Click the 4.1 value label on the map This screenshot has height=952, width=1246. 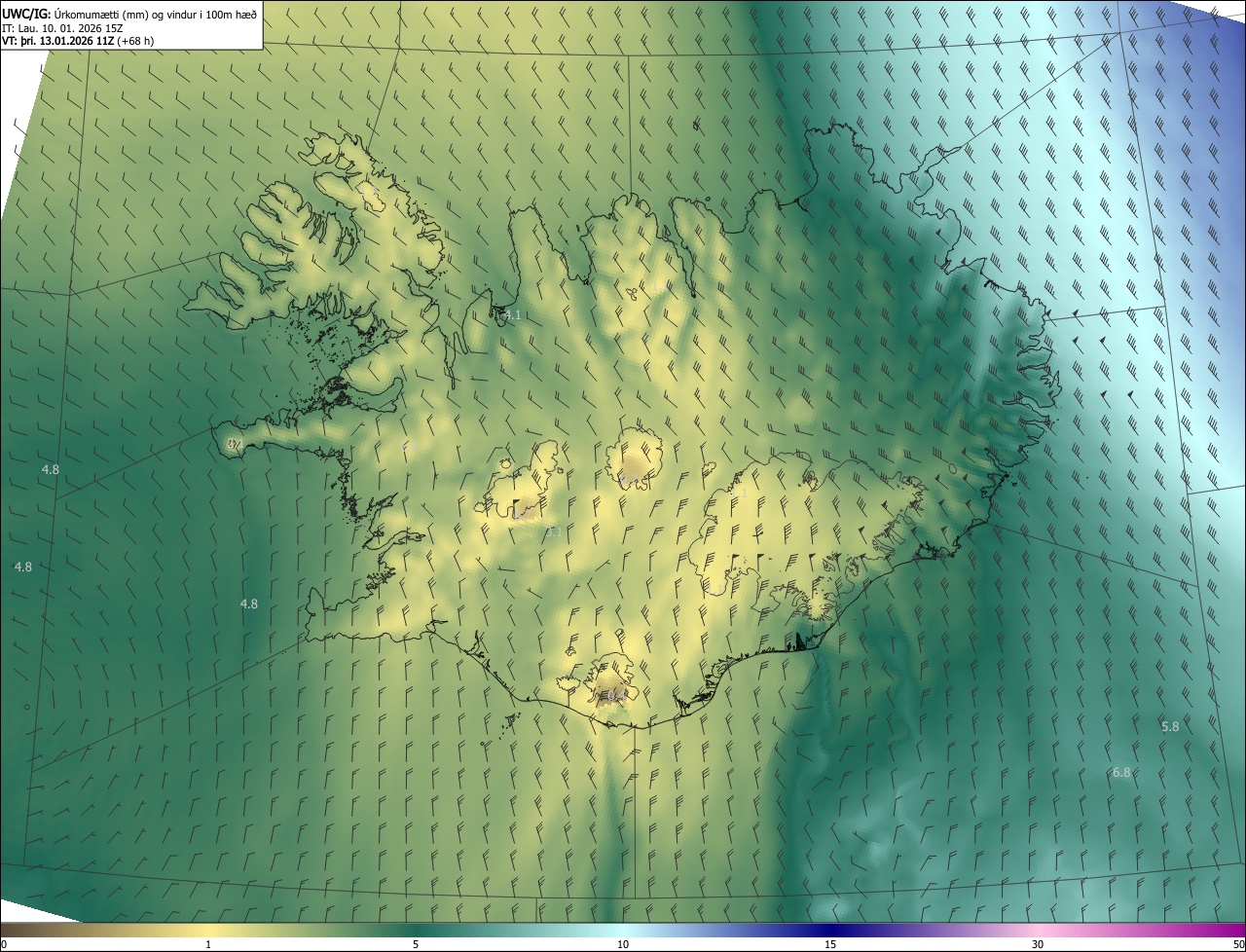[512, 315]
